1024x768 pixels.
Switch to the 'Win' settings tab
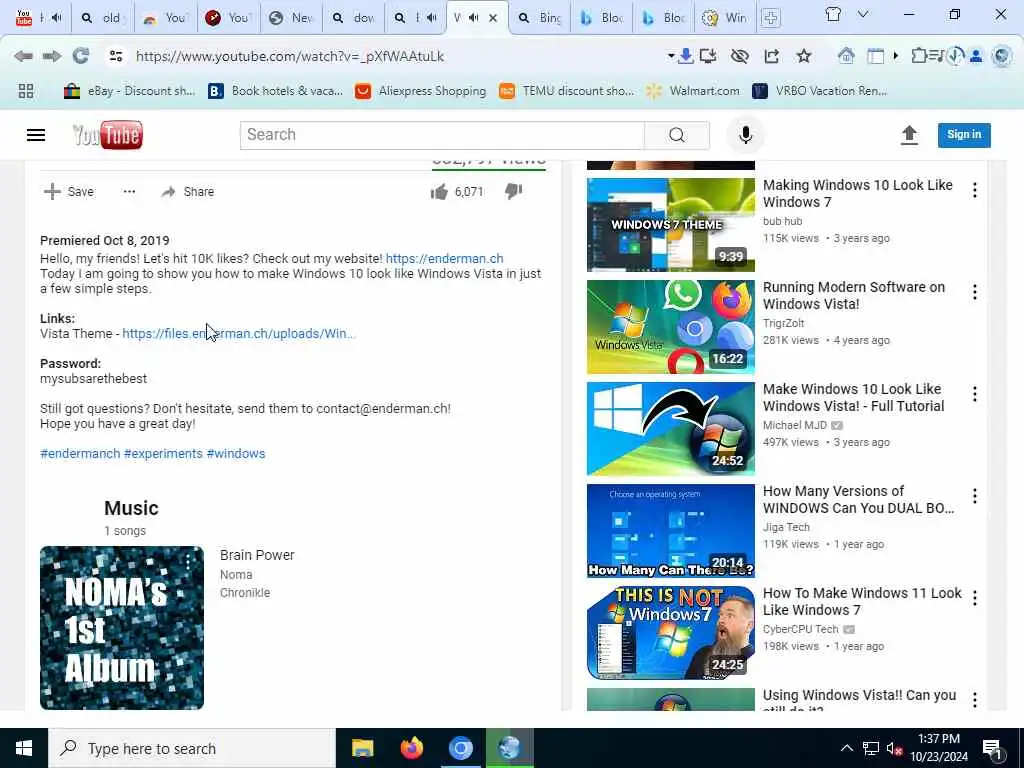tap(724, 18)
